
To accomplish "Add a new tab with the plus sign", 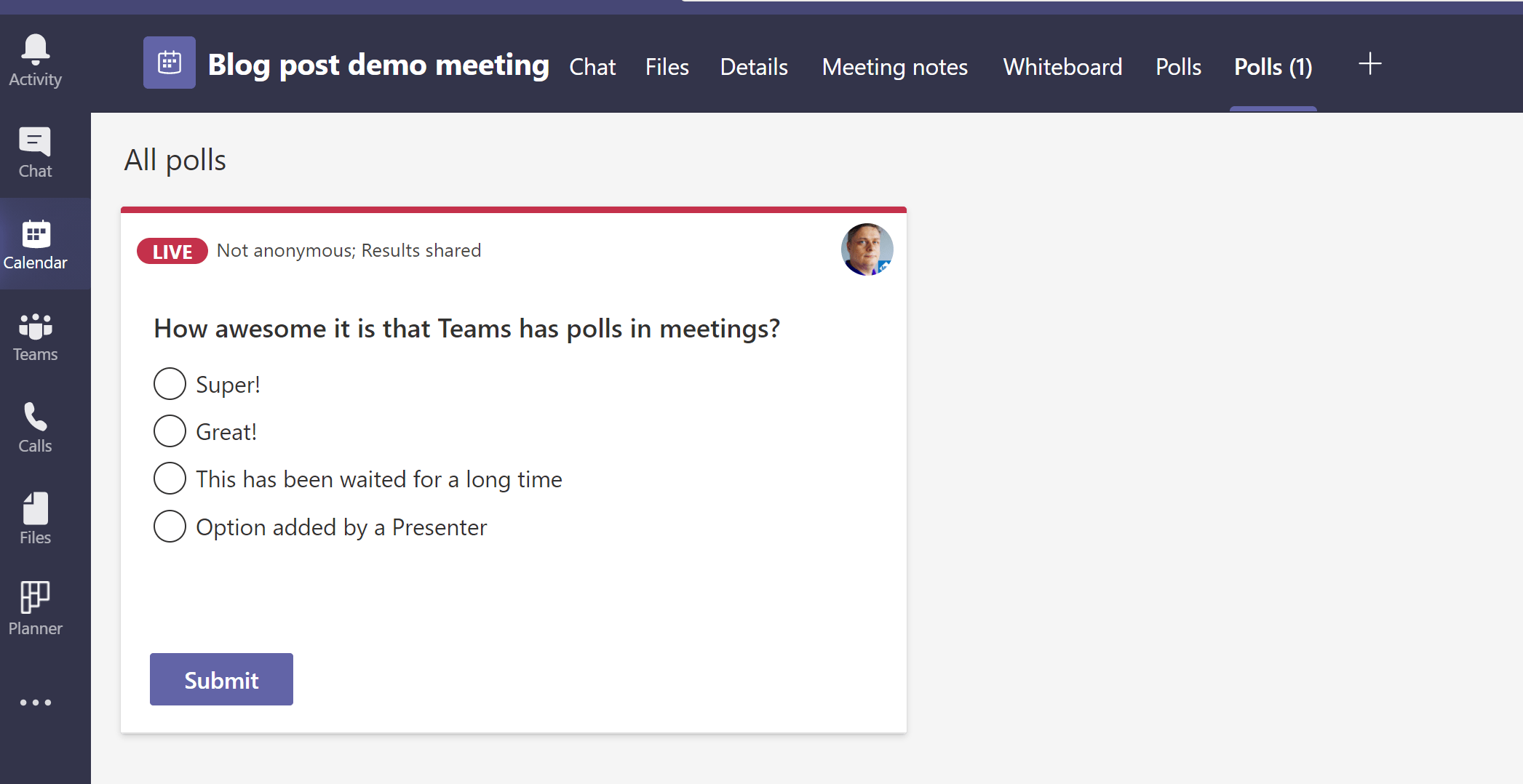I will pyautogui.click(x=1370, y=63).
